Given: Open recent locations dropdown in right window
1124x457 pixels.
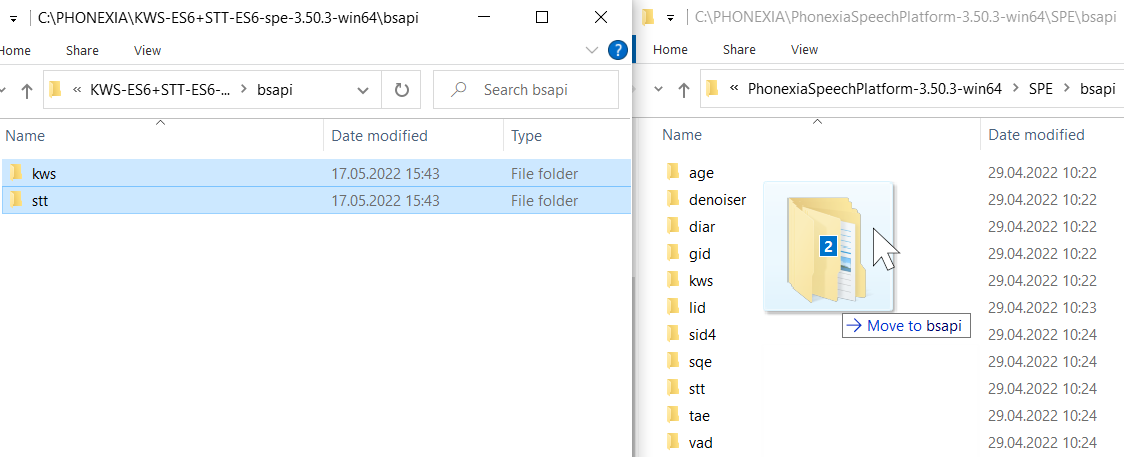Looking at the screenshot, I should pos(658,90).
